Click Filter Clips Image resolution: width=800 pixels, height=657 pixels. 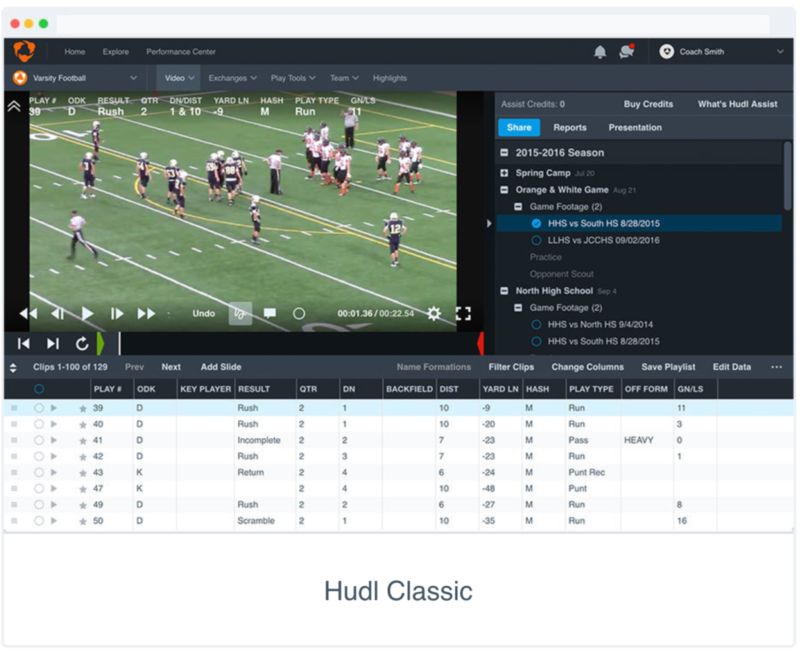coord(511,367)
